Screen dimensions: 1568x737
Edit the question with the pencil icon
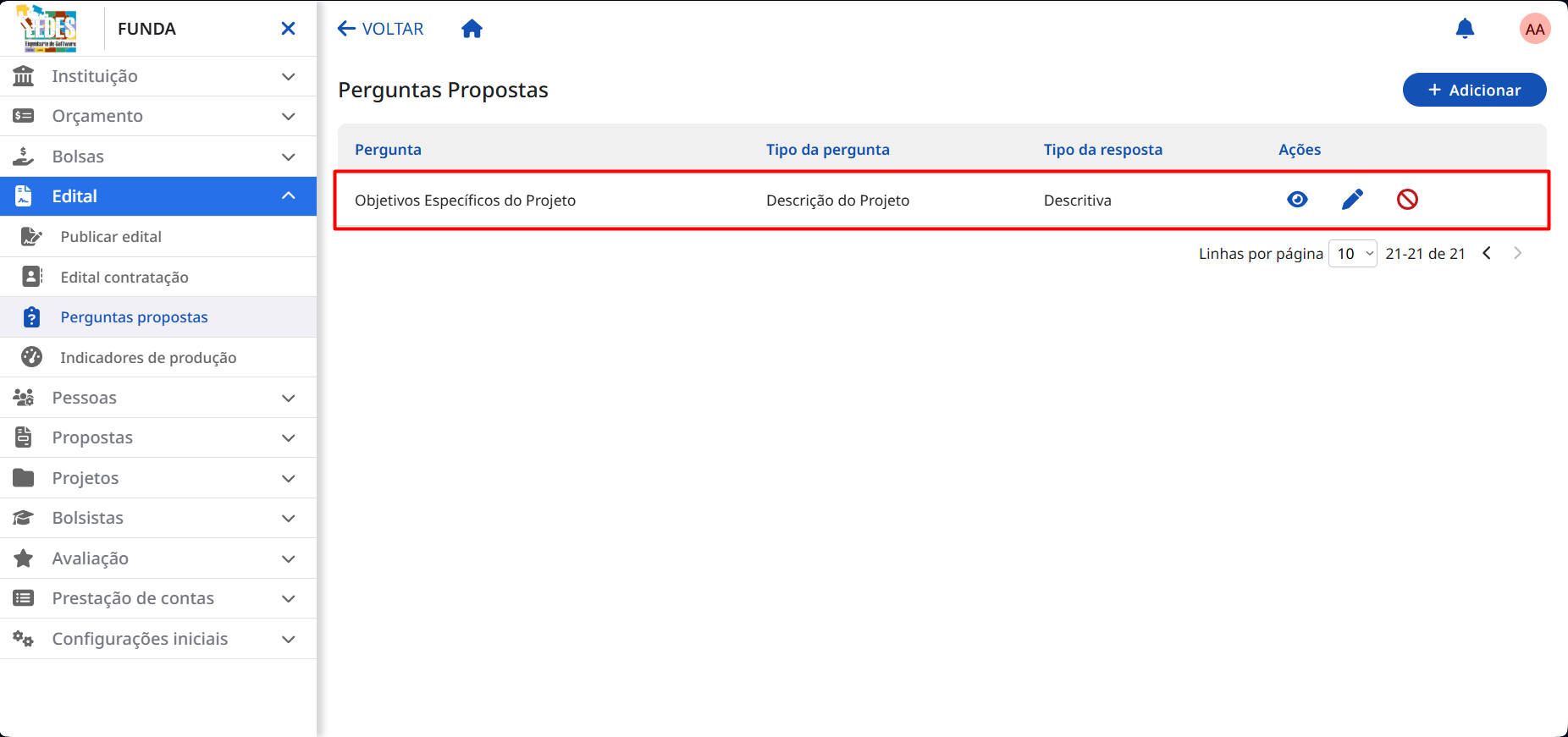coord(1352,200)
